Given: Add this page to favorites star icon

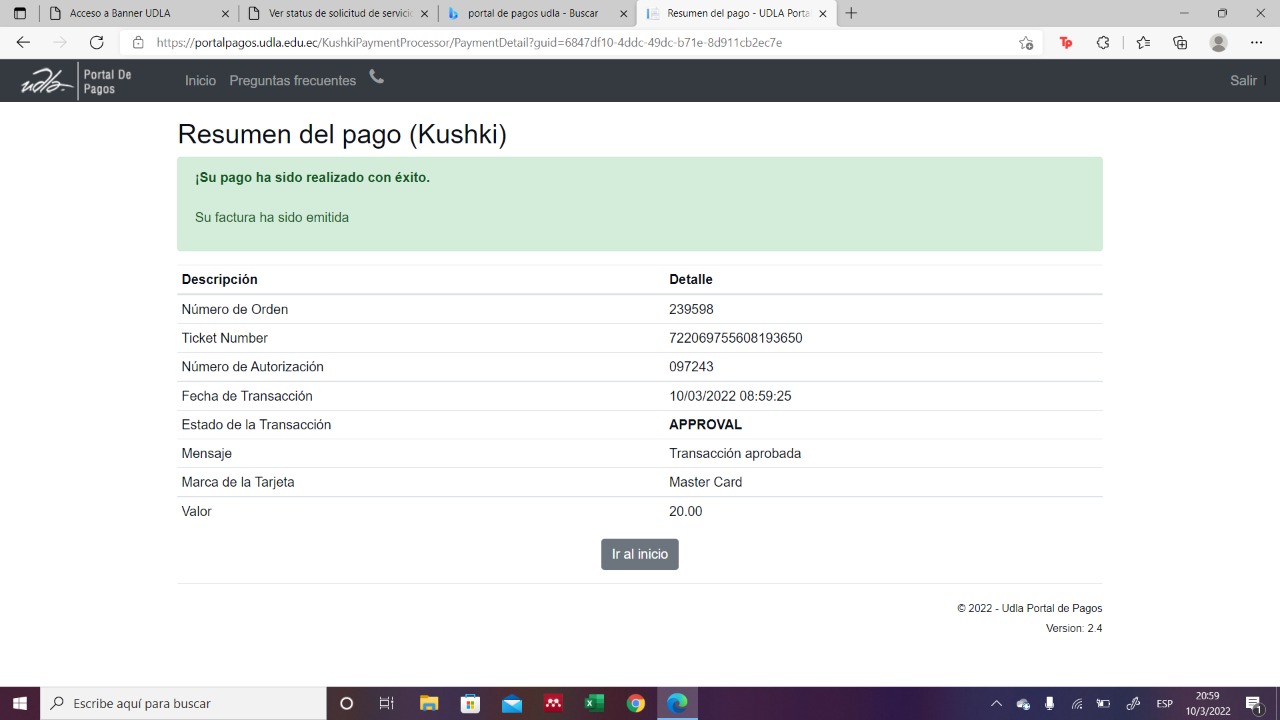Looking at the screenshot, I should (1026, 43).
